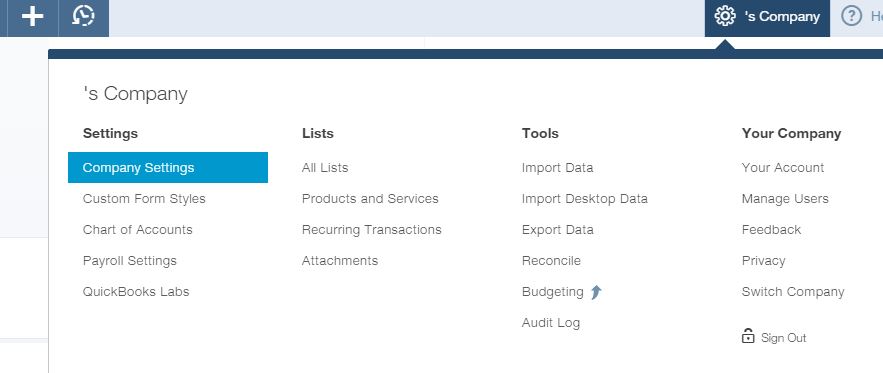The height and width of the screenshot is (373, 883).
Task: Click the 's Company header label
Action: click(782, 16)
